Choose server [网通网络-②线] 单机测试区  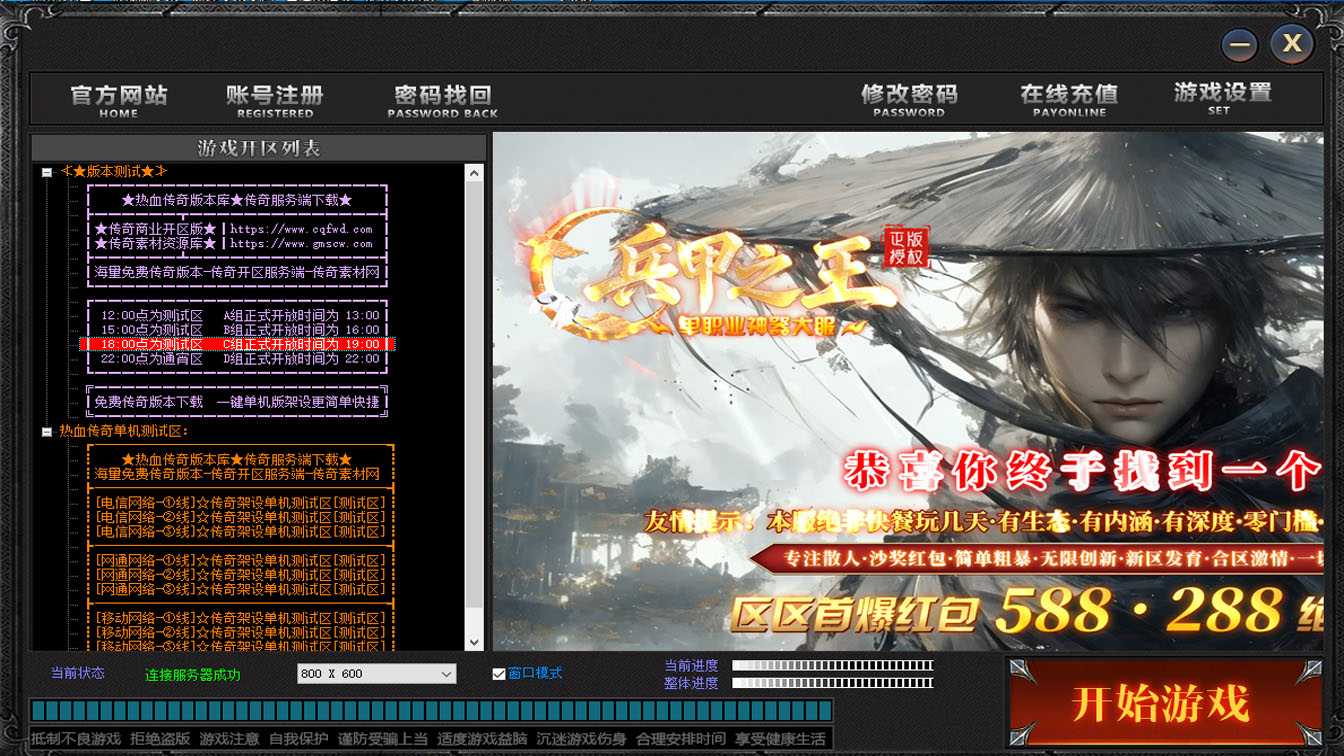[x=240, y=575]
